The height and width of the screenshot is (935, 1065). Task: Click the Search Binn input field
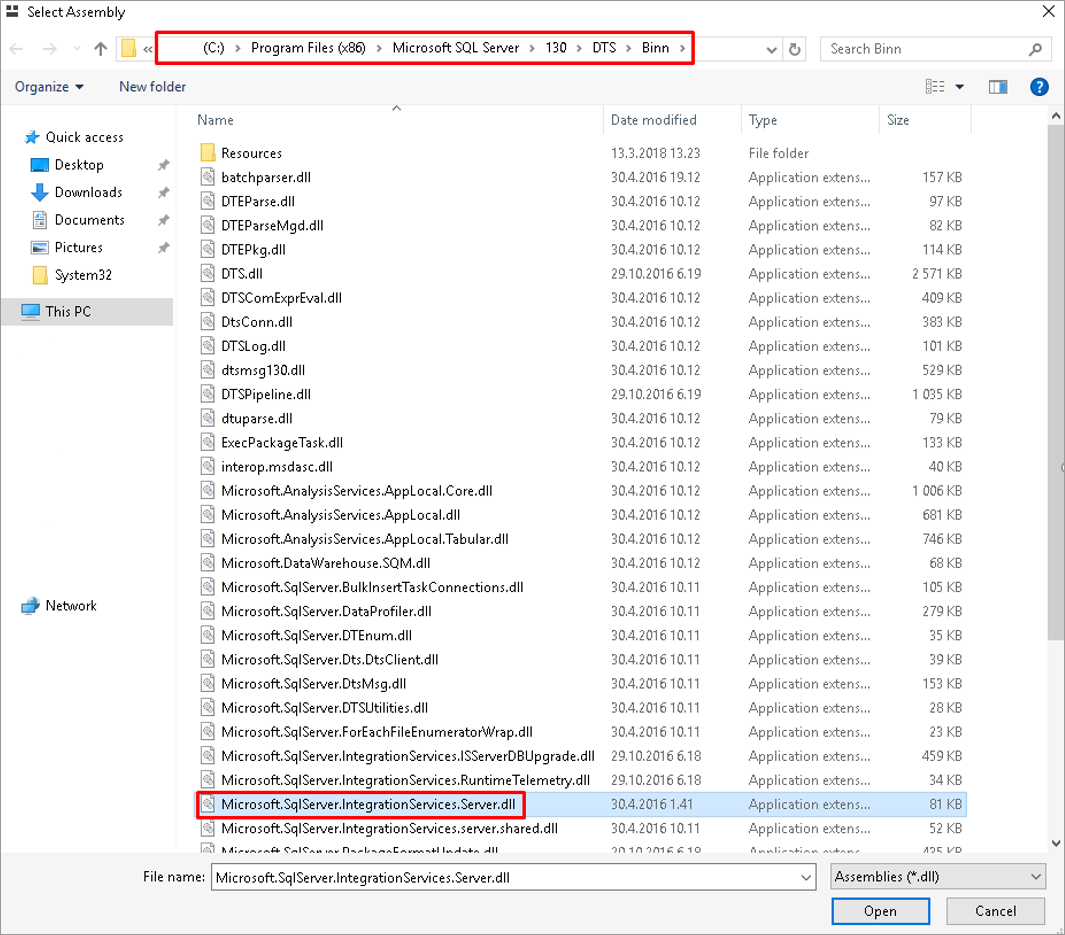[925, 49]
